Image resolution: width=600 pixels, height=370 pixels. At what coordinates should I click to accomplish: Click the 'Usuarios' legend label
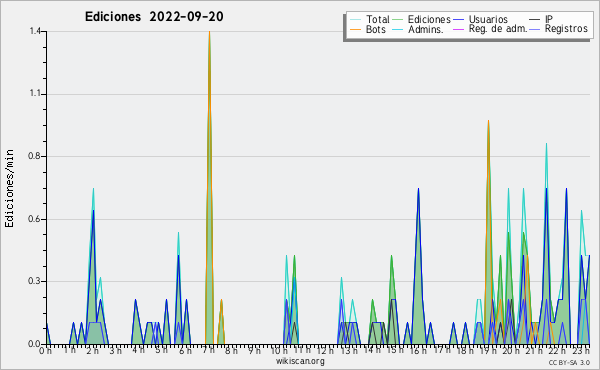(488, 19)
